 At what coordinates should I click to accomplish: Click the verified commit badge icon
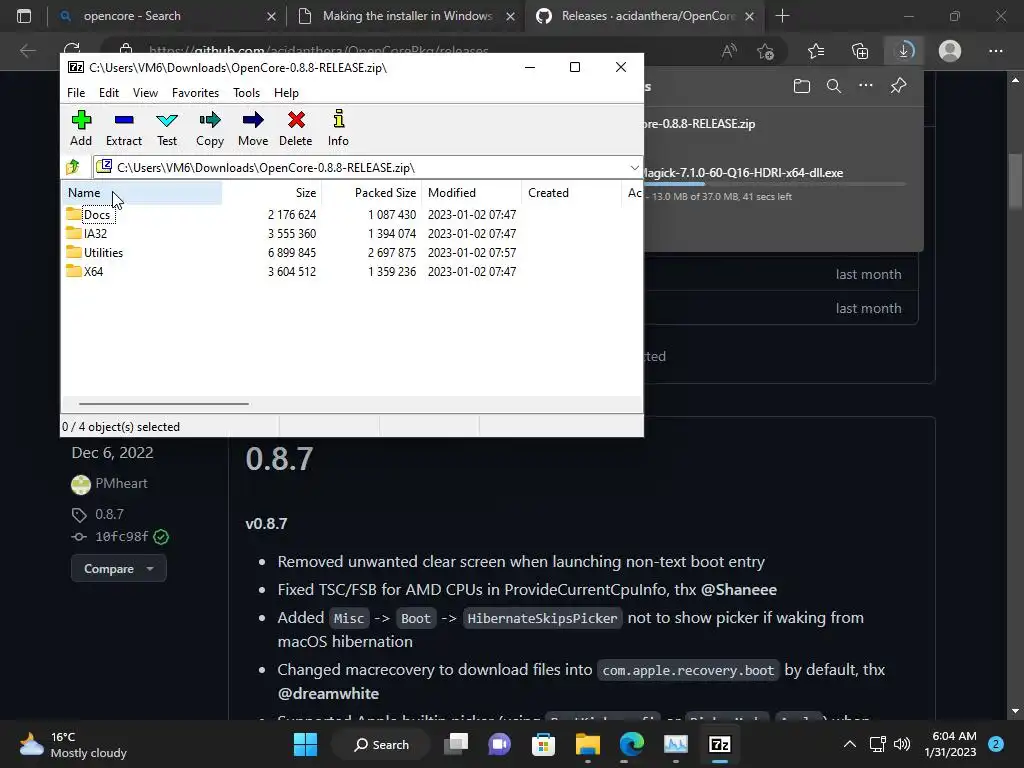coord(161,537)
